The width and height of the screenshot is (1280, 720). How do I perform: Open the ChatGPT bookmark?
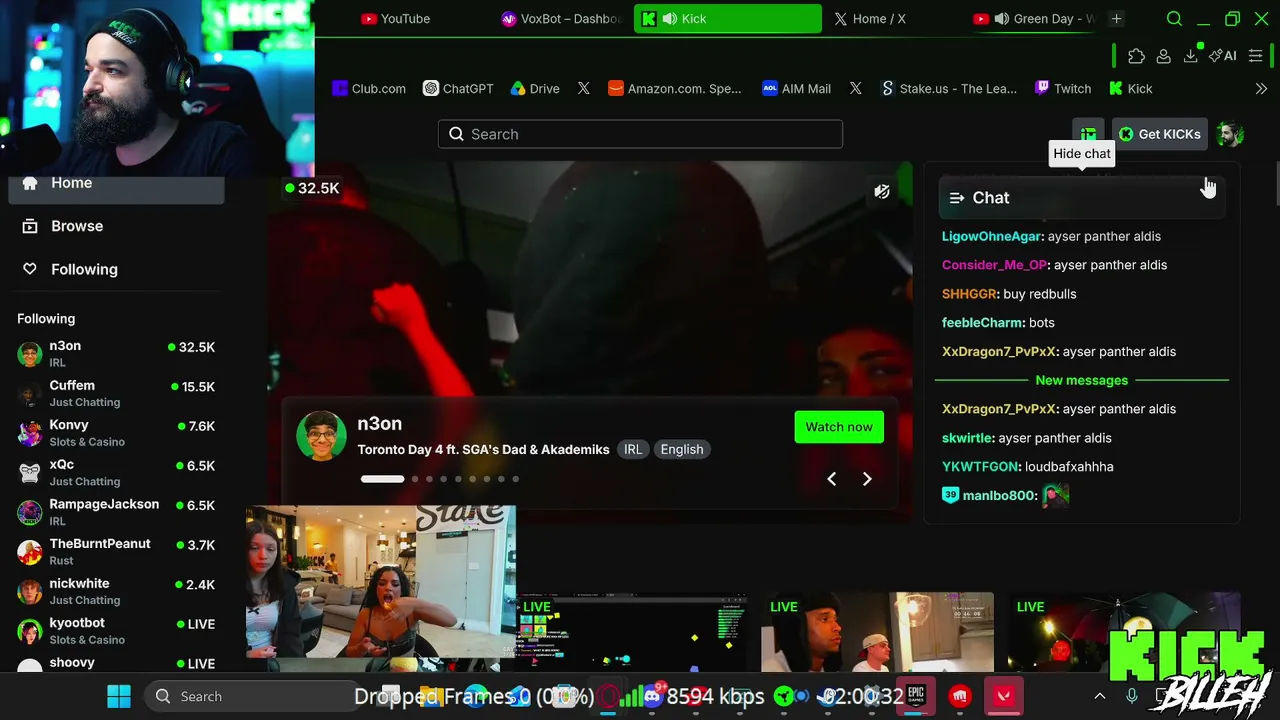(458, 89)
